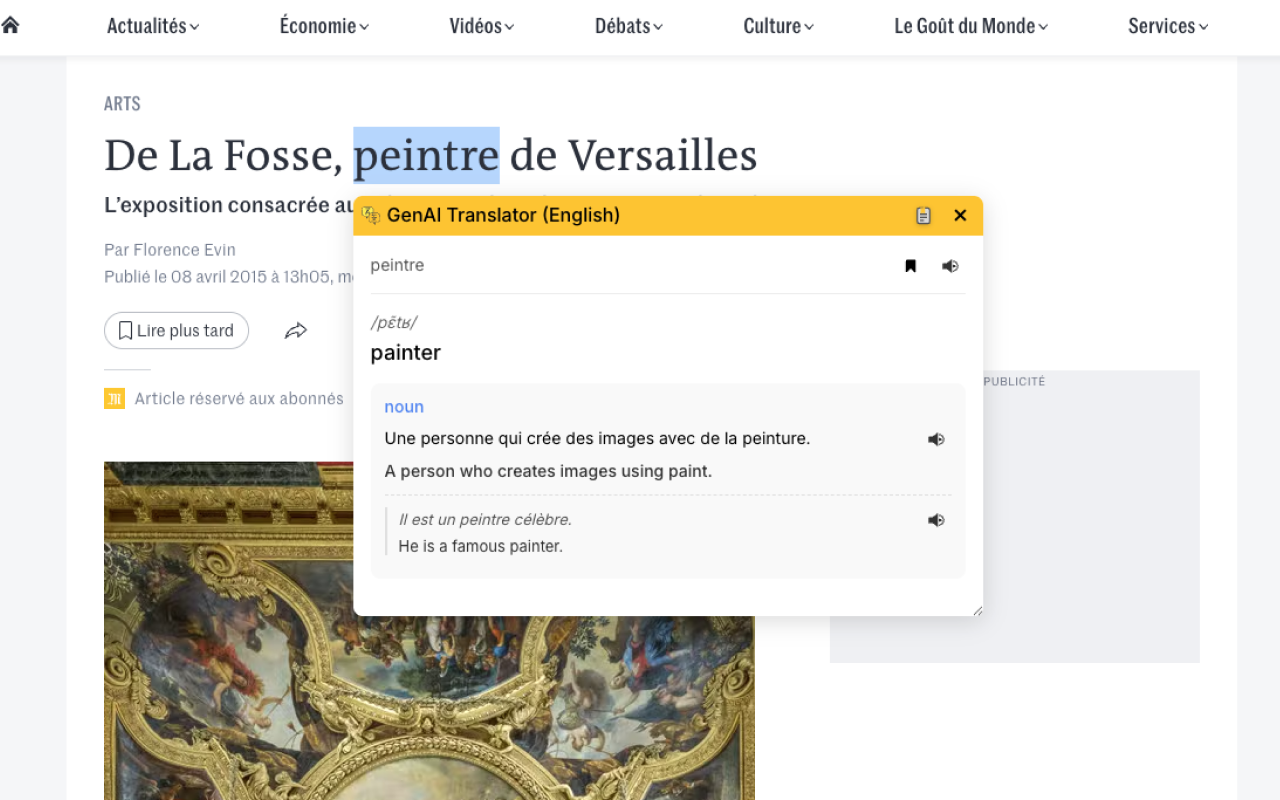The height and width of the screenshot is (800, 1280).
Task: Click the Article réservé aux abonnés text
Action: click(x=239, y=399)
